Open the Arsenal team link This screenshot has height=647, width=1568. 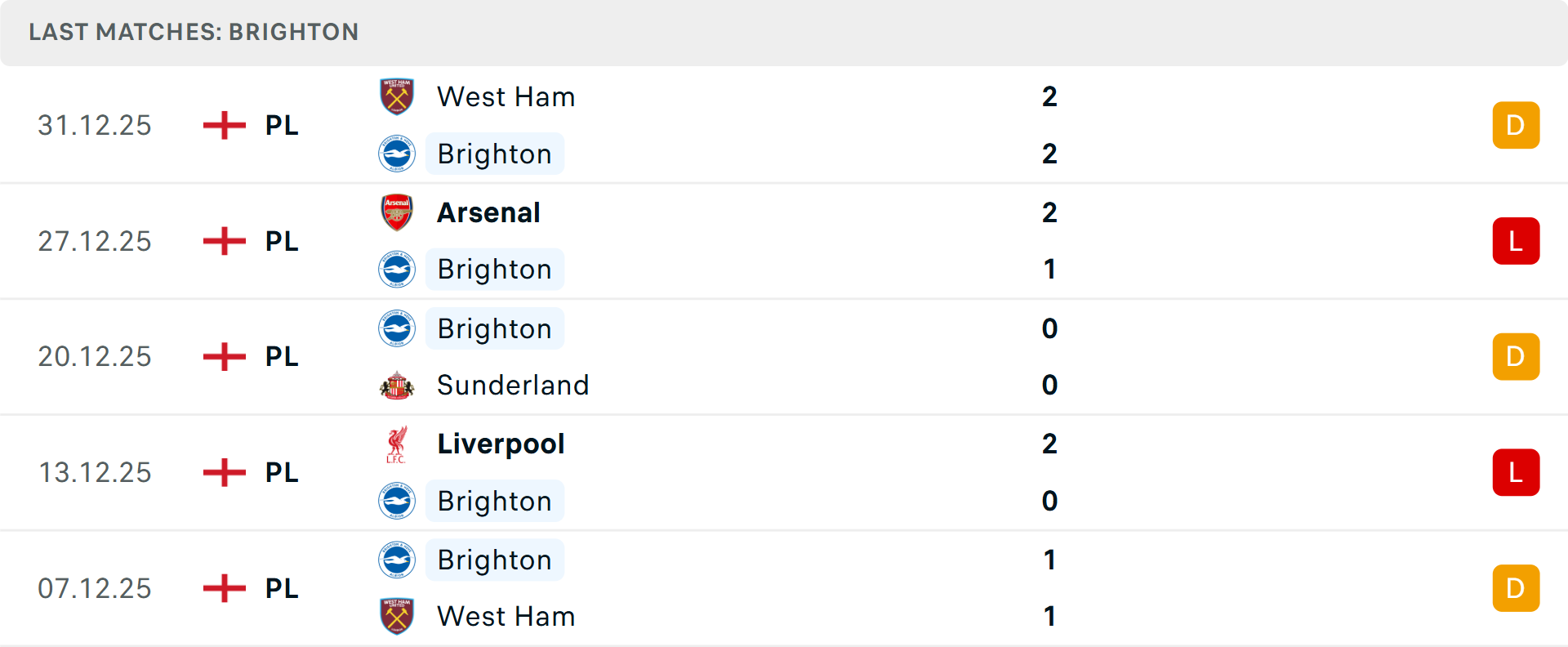tap(488, 212)
